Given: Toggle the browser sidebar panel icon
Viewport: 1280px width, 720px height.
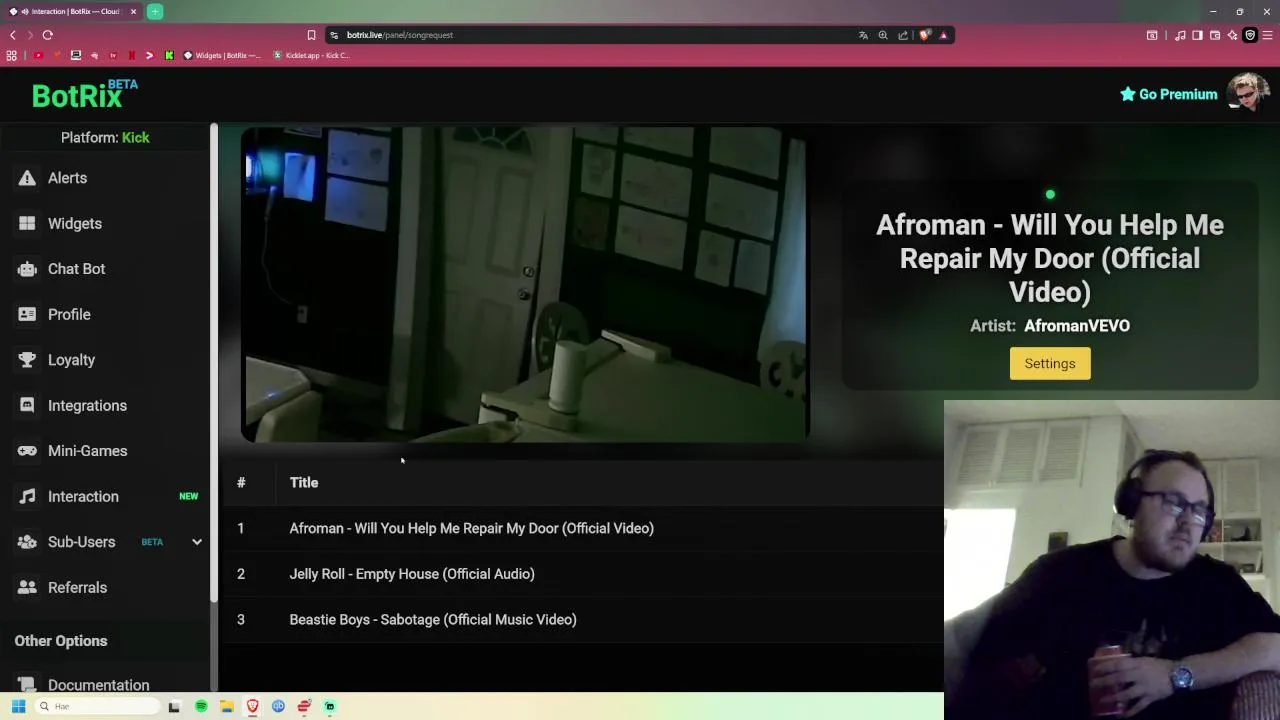Looking at the screenshot, I should [x=1197, y=35].
